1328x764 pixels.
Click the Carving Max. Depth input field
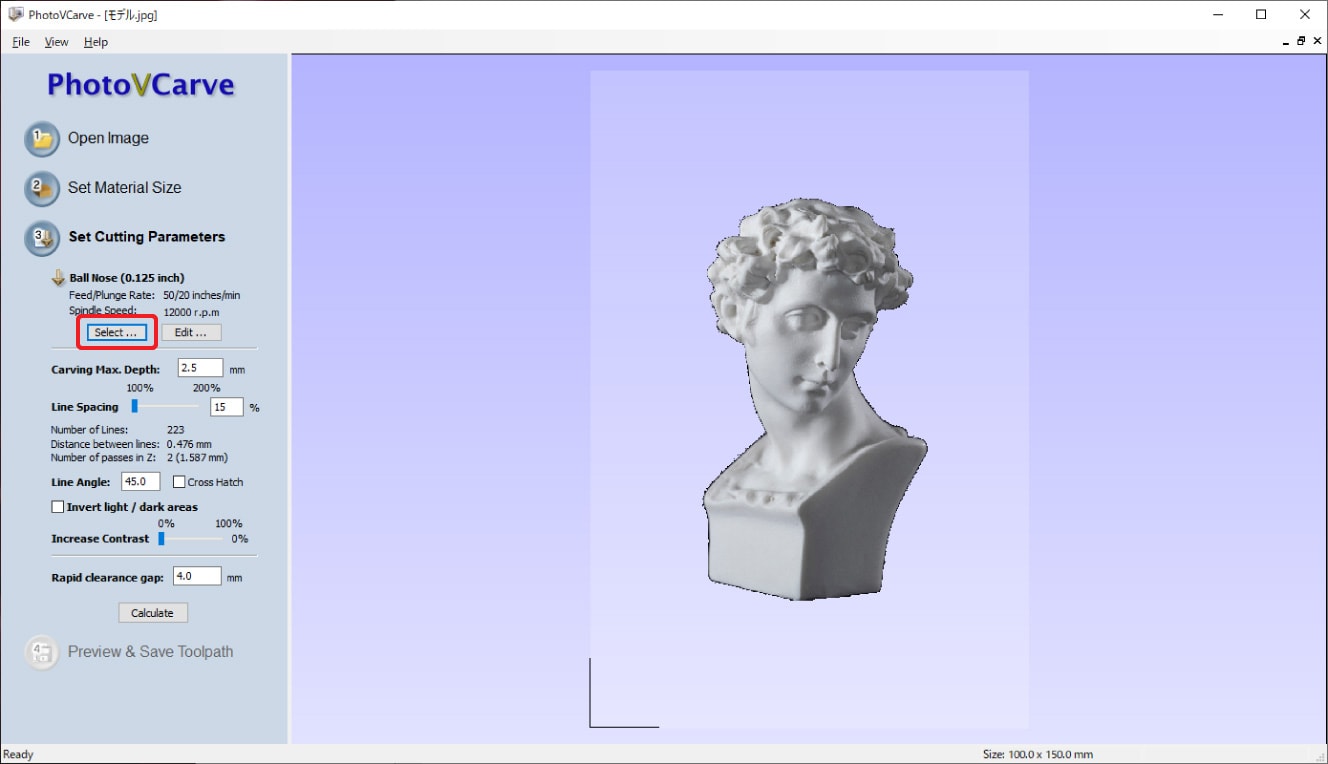[200, 368]
